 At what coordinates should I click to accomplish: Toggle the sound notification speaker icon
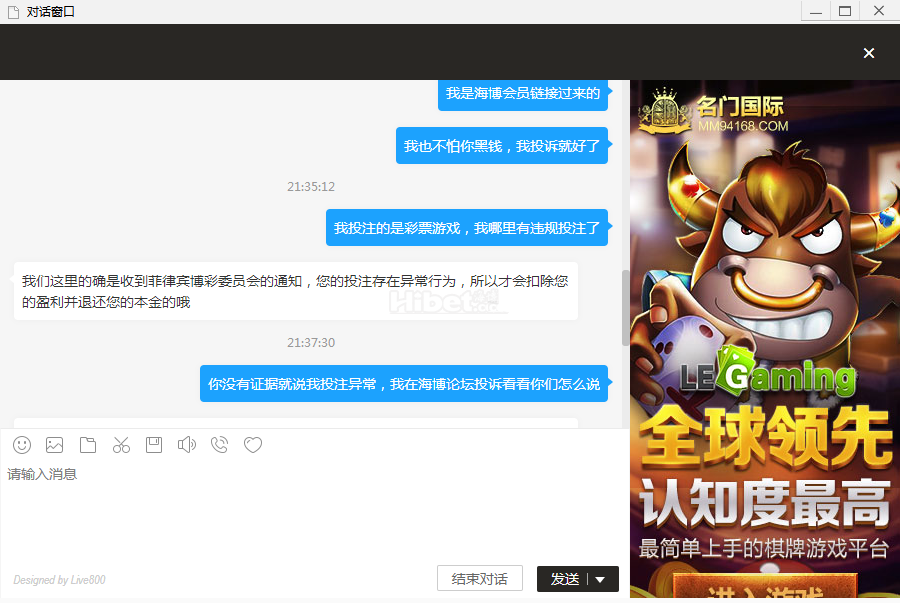[x=186, y=445]
